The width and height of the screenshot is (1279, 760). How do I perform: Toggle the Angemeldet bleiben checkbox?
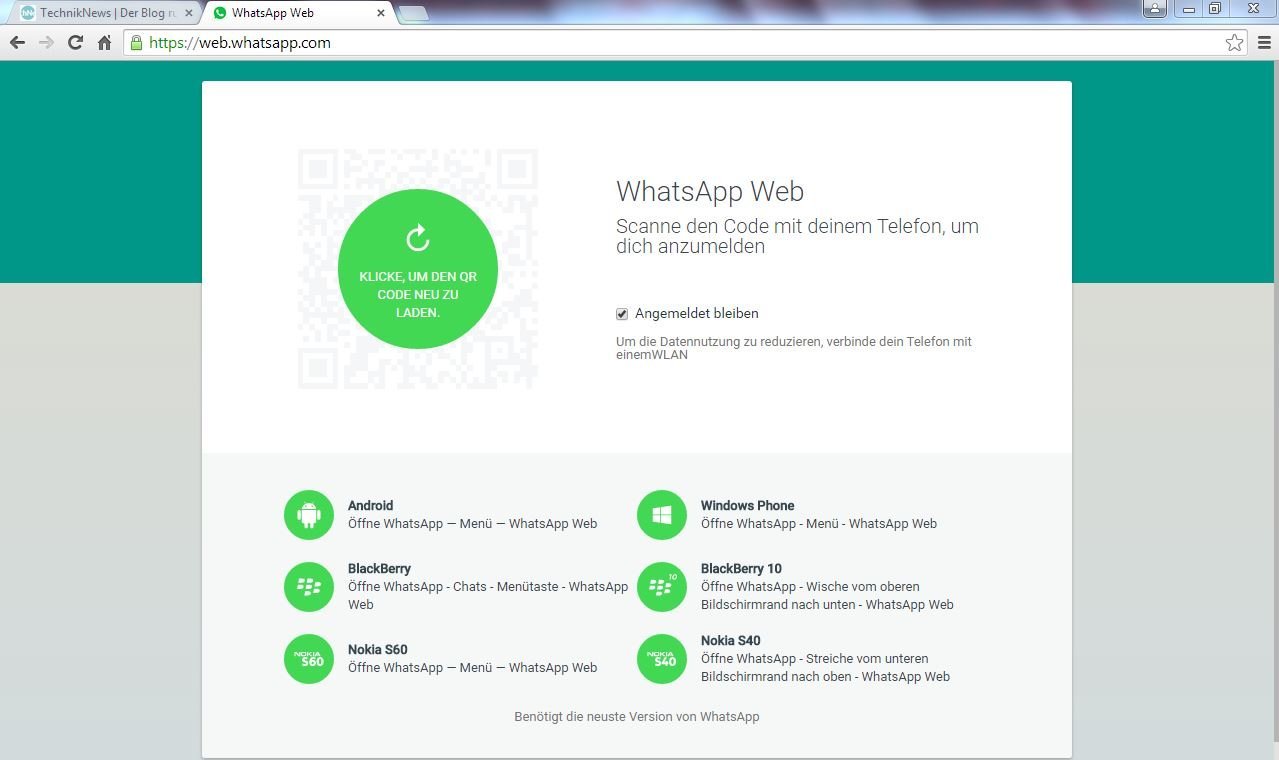click(622, 314)
